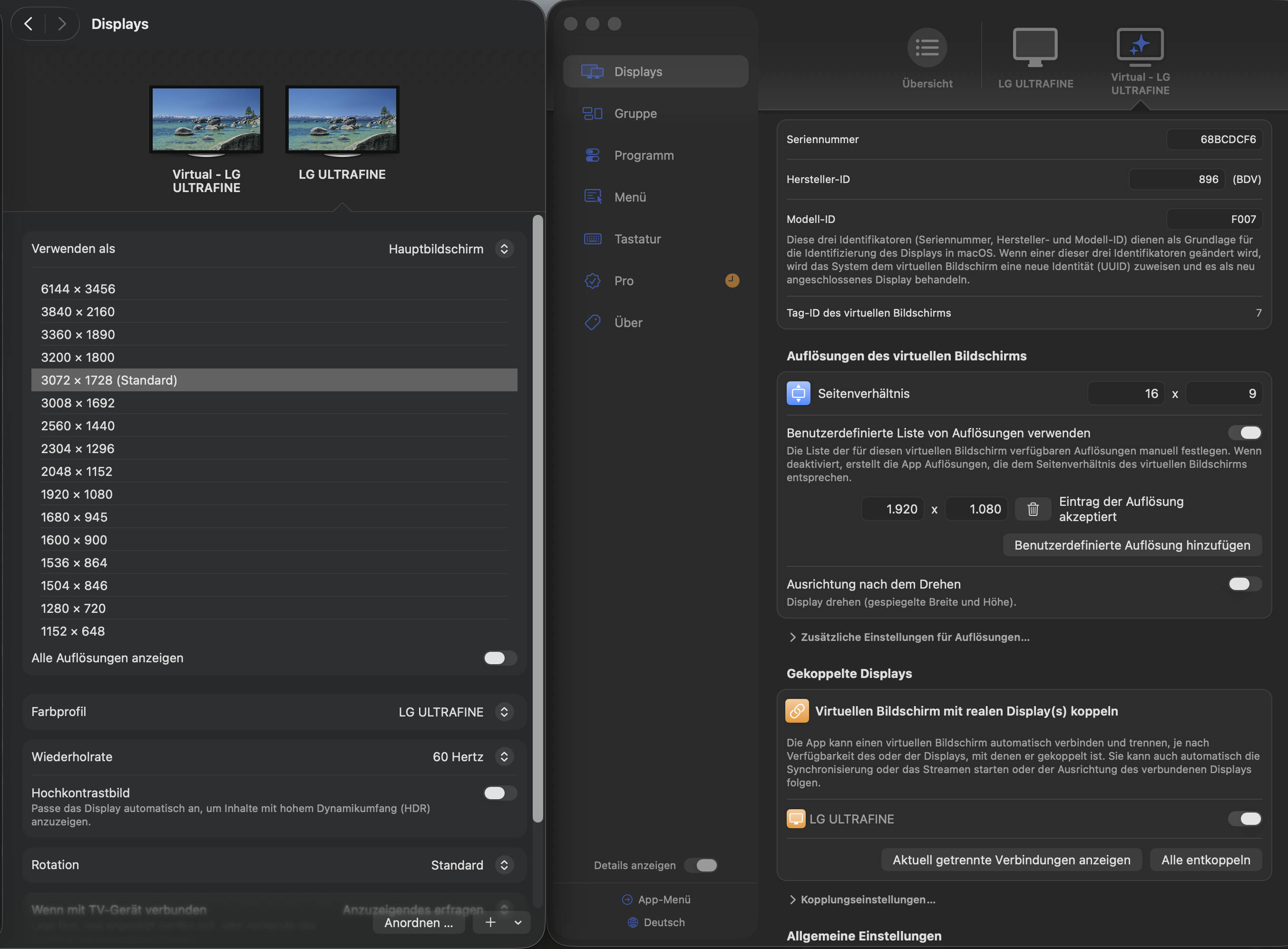Switch to the LG ULTRAFINE toolbar tab

[x=1034, y=58]
